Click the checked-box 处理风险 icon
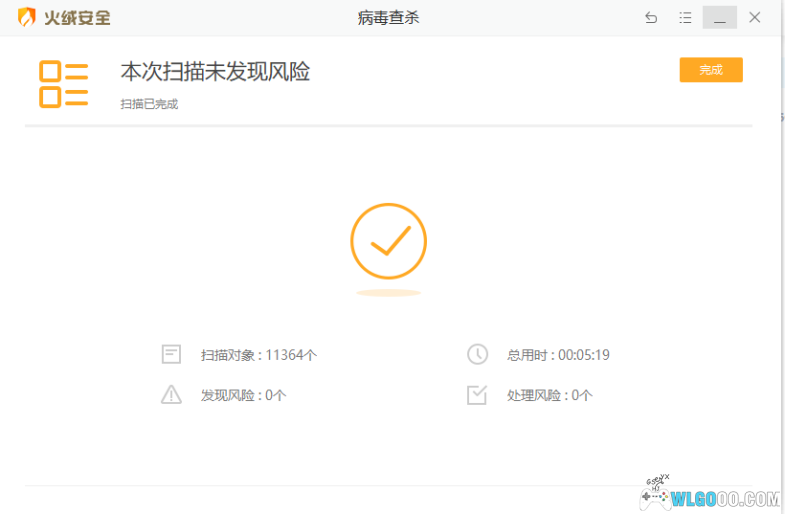 tap(477, 395)
